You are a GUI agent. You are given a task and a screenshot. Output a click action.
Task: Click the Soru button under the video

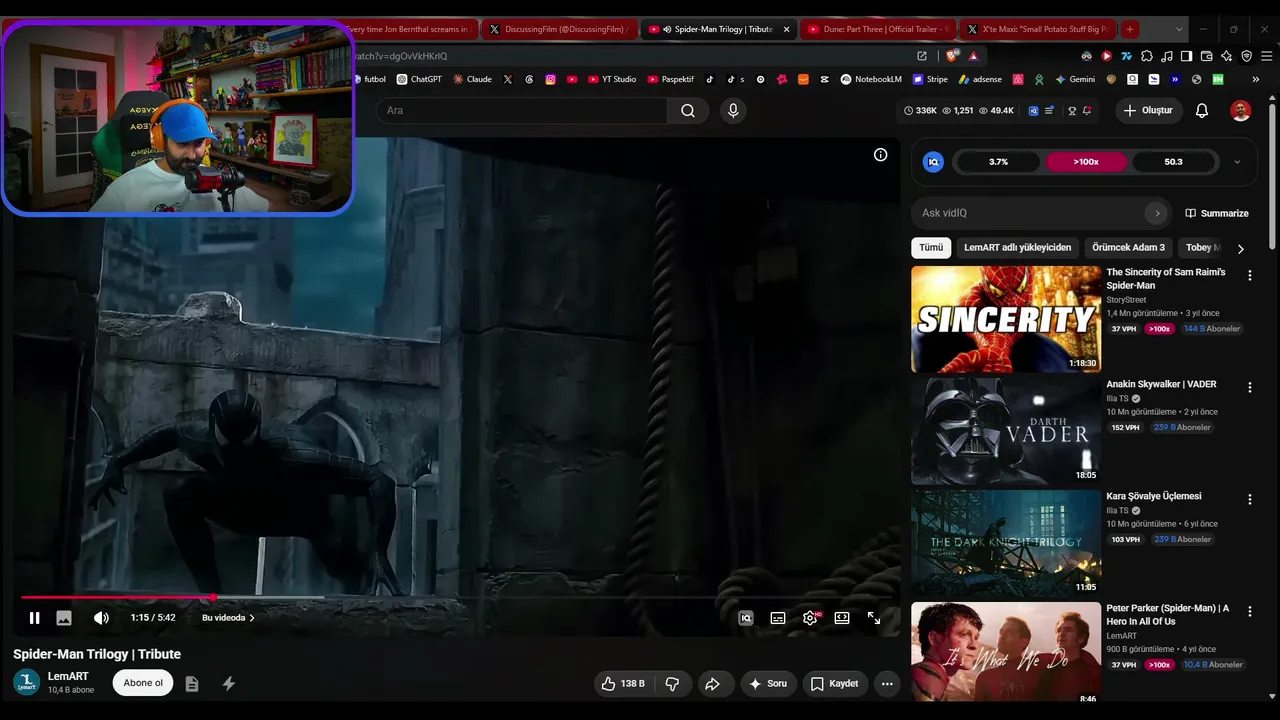click(x=768, y=684)
